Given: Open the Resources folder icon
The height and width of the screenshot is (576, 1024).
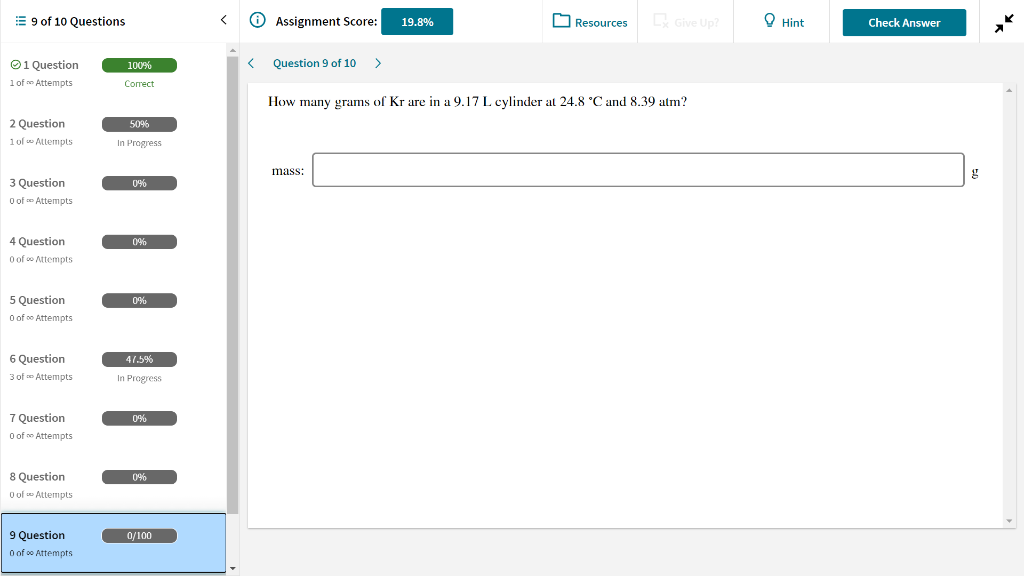Looking at the screenshot, I should pos(561,21).
